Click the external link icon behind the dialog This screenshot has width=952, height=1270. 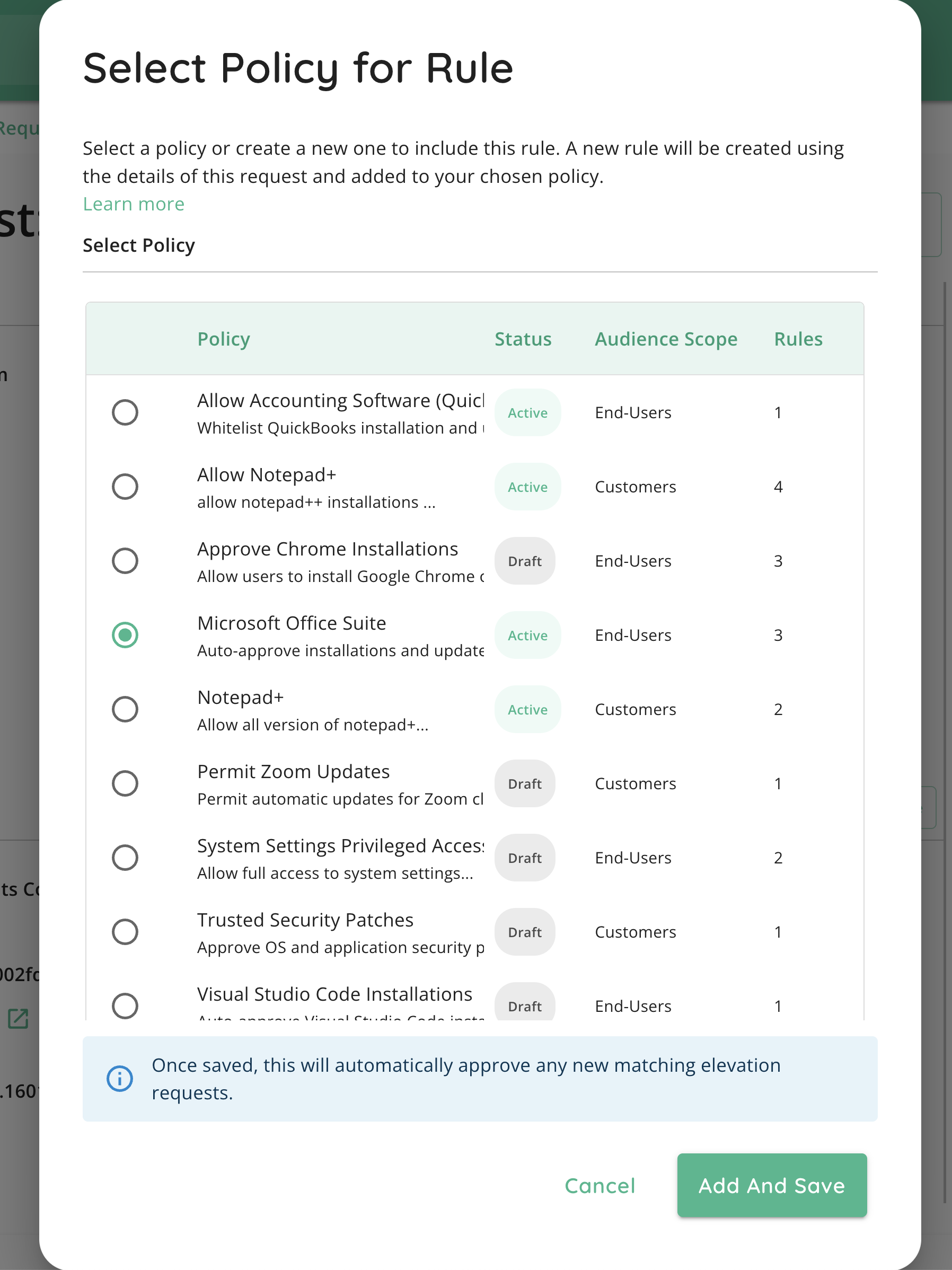point(18,1019)
